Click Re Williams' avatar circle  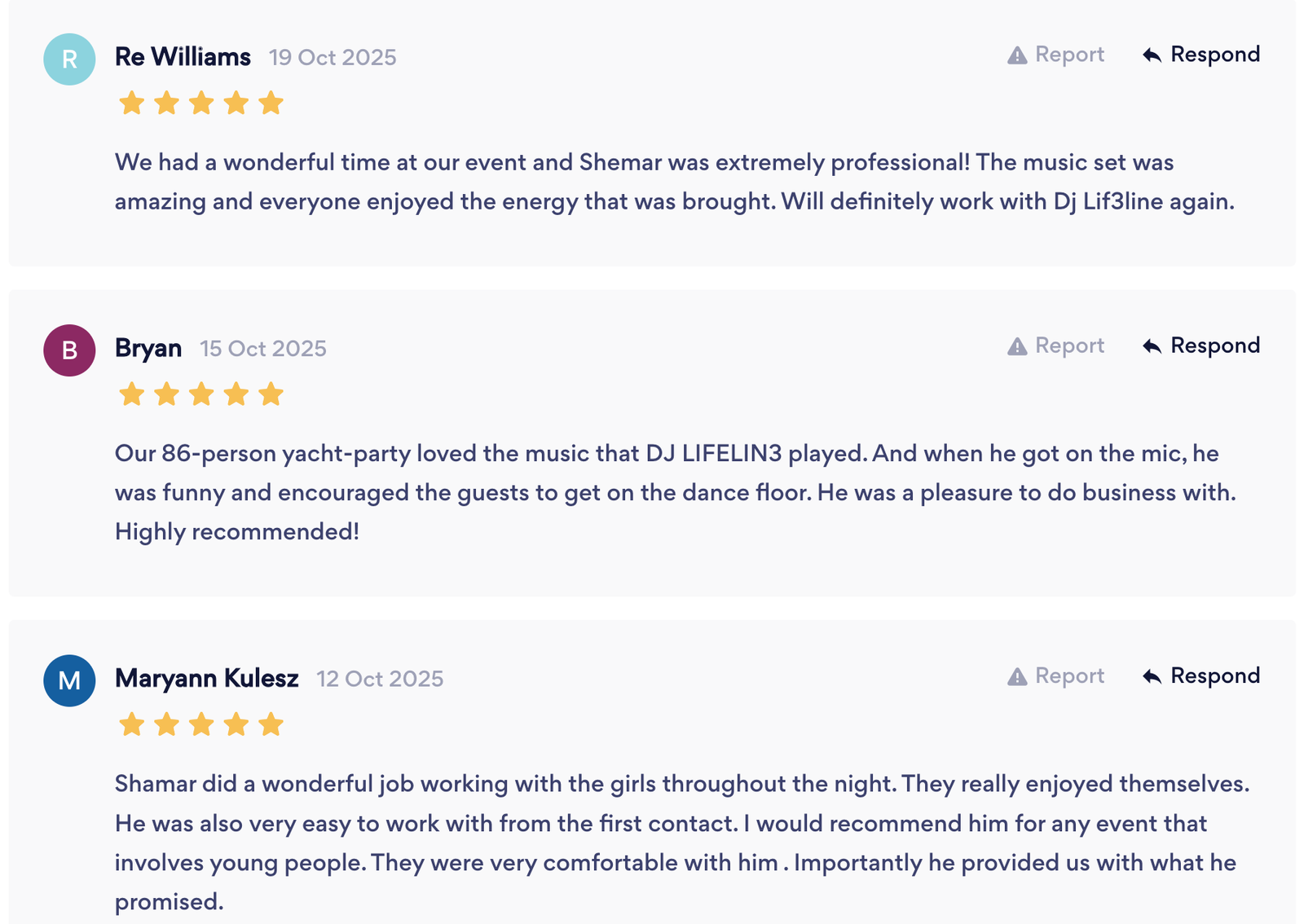point(69,59)
